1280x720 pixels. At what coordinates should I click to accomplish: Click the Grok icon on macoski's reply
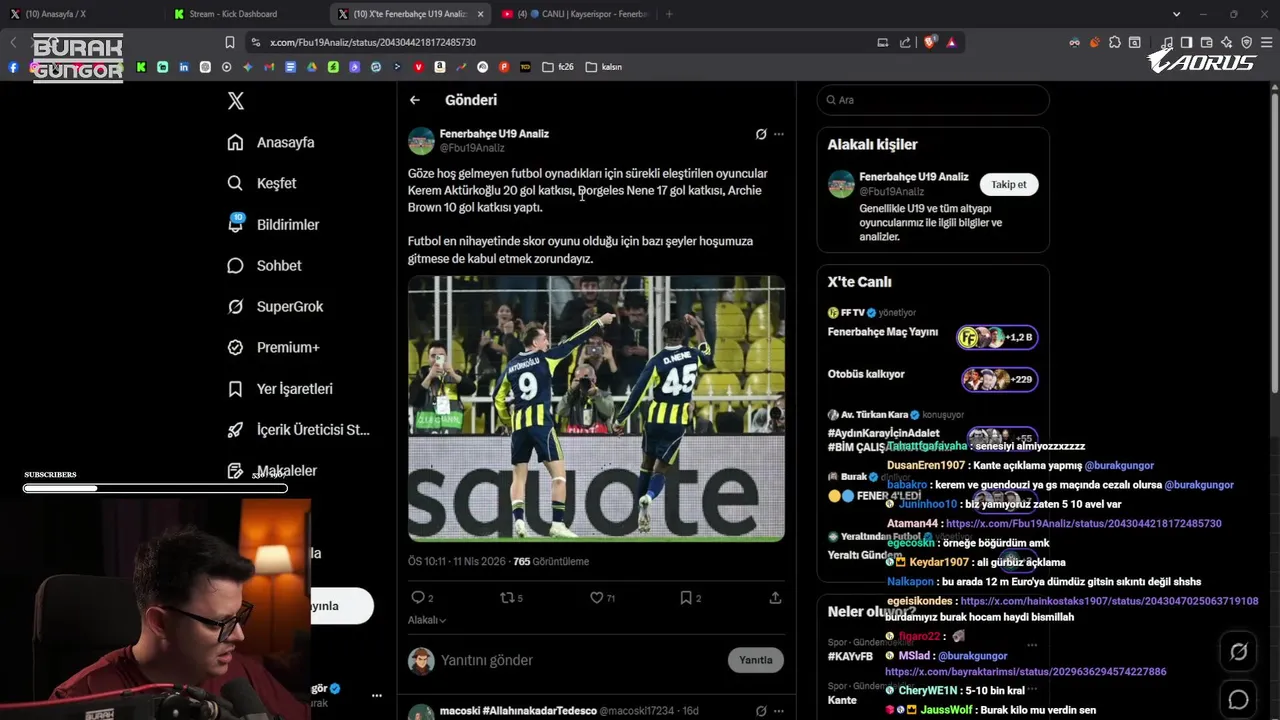761,711
